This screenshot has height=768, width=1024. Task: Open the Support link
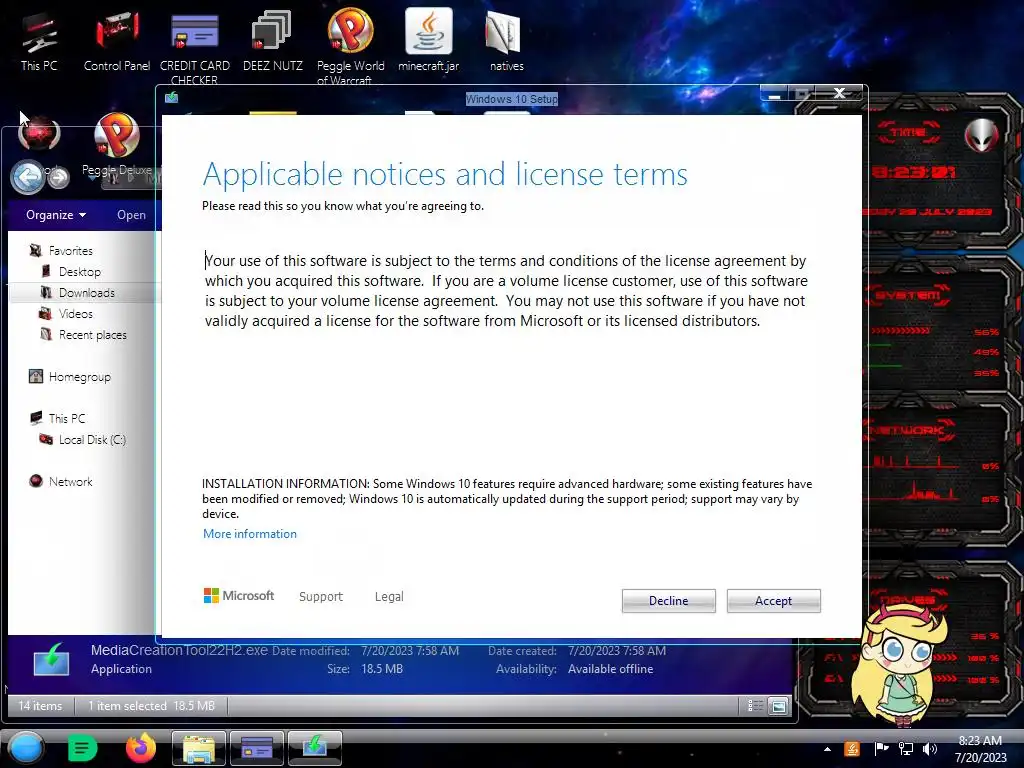(x=321, y=596)
